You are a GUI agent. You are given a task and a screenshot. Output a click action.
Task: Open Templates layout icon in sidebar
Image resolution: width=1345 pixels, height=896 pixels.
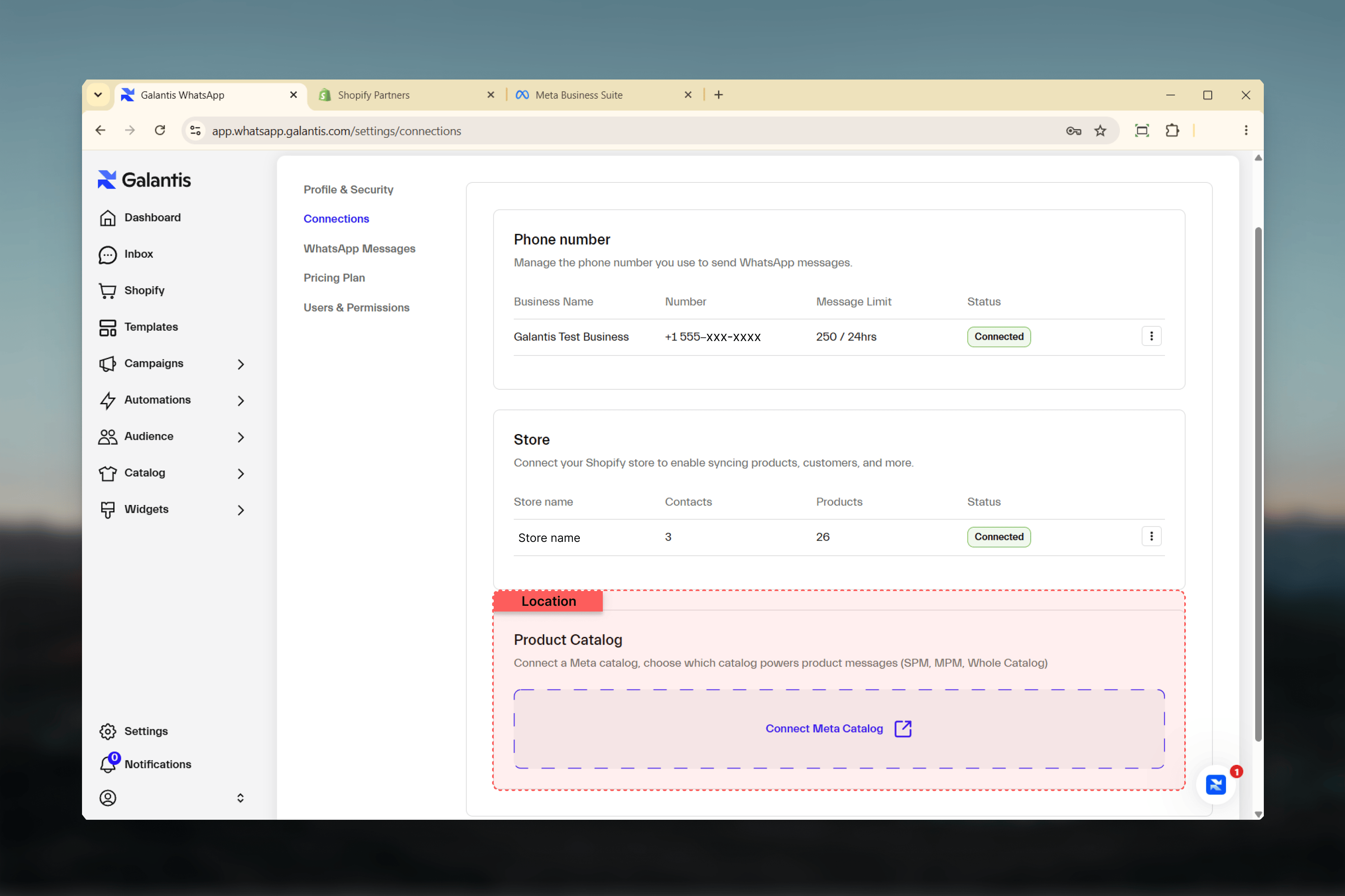[107, 327]
